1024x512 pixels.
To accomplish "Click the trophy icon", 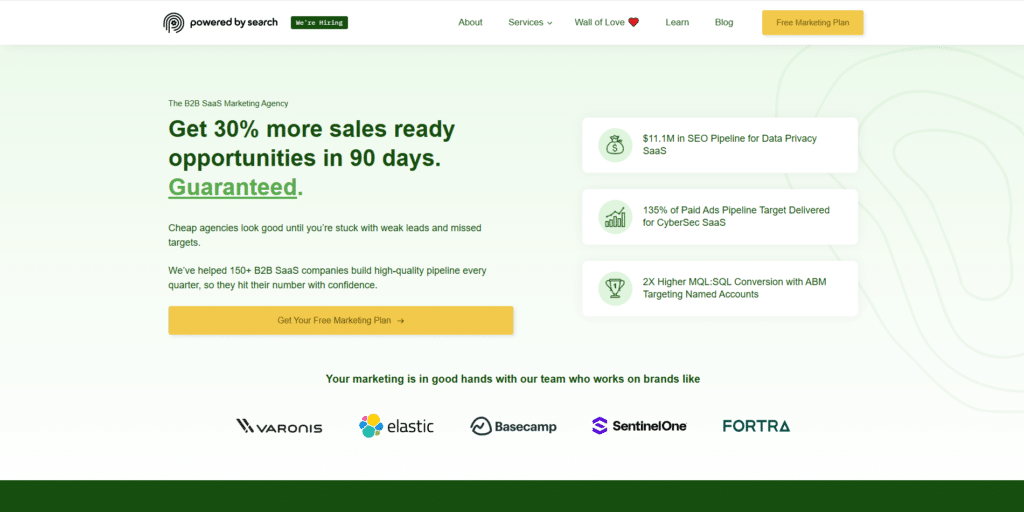I will click(615, 288).
